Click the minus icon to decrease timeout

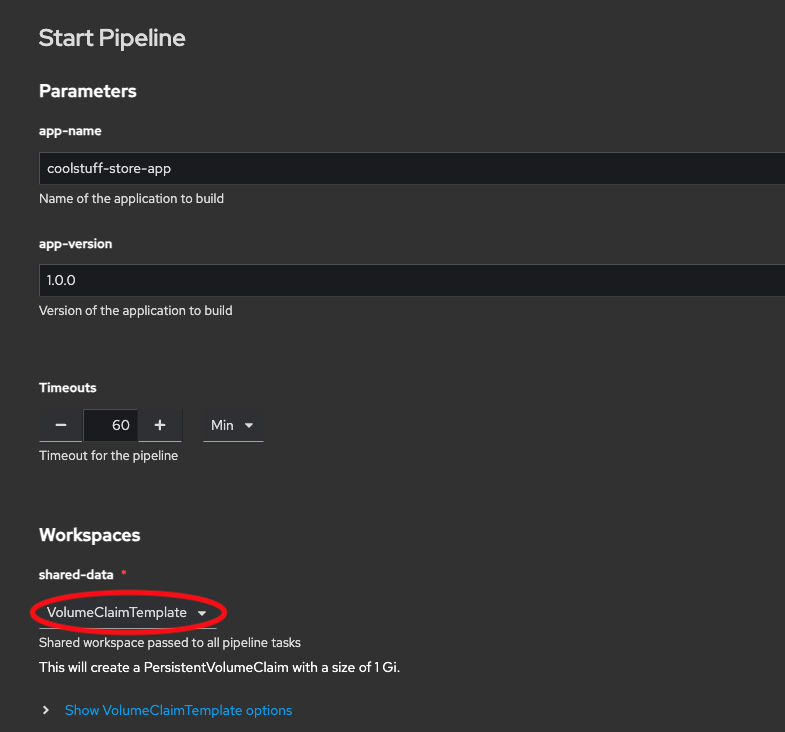click(x=61, y=425)
